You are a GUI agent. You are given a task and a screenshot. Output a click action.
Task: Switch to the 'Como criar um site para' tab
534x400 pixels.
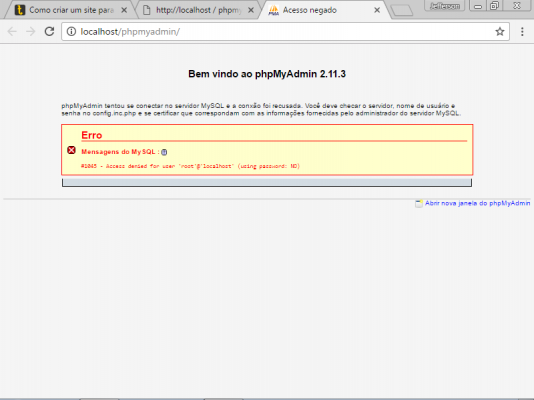(70, 10)
